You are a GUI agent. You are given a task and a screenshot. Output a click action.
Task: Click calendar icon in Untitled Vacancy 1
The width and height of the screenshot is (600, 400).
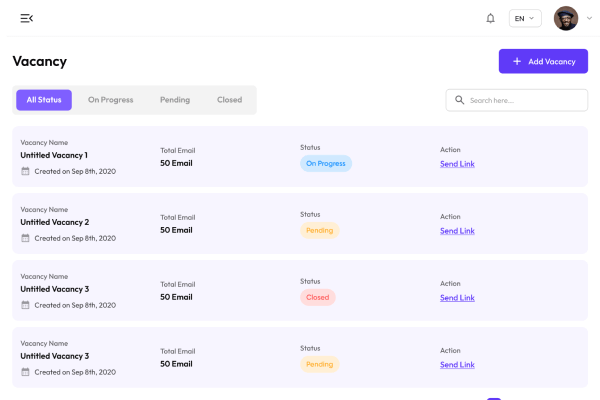tap(25, 171)
